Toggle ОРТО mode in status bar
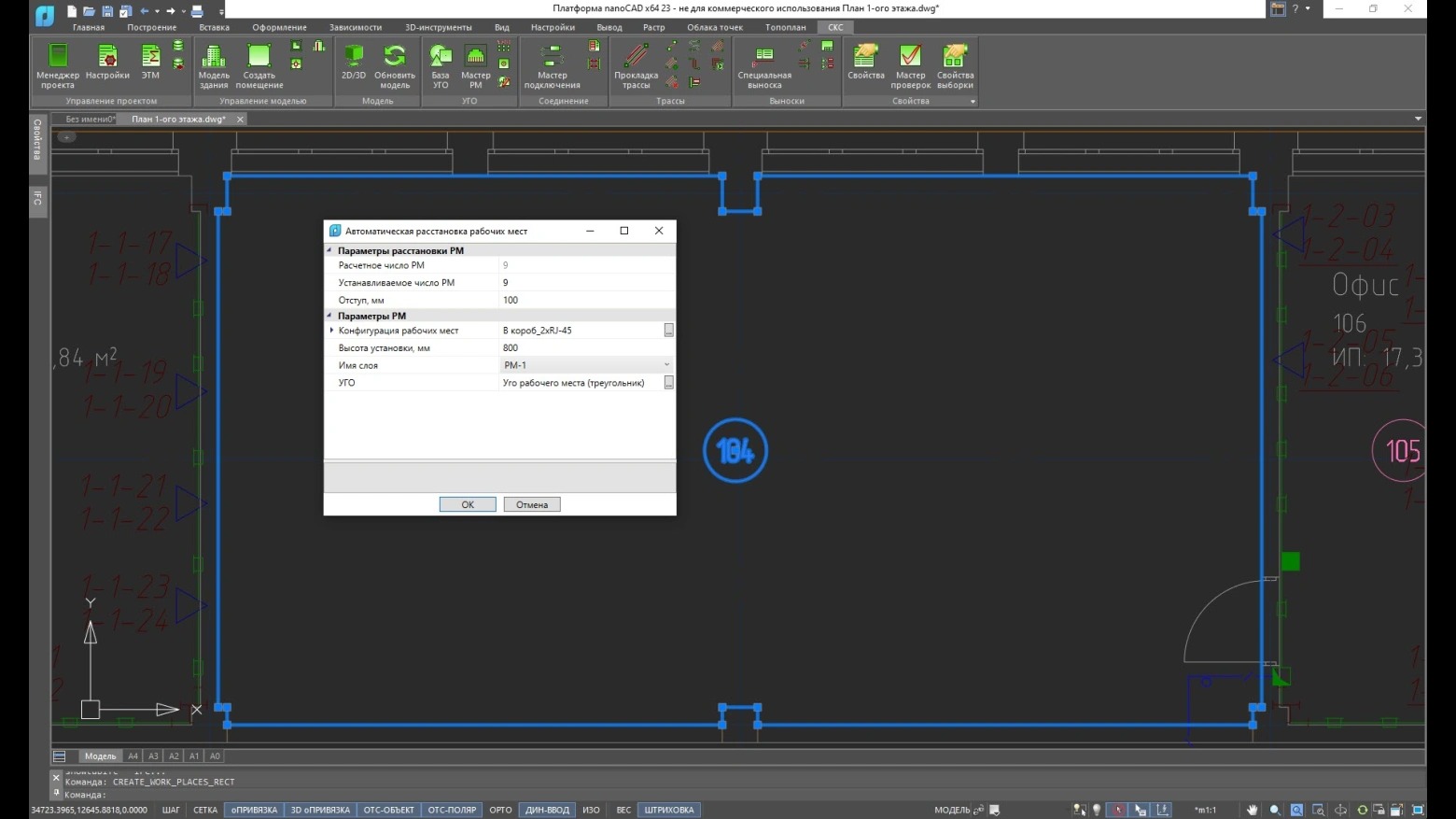Viewport: 1456px width, 819px height. coord(500,810)
